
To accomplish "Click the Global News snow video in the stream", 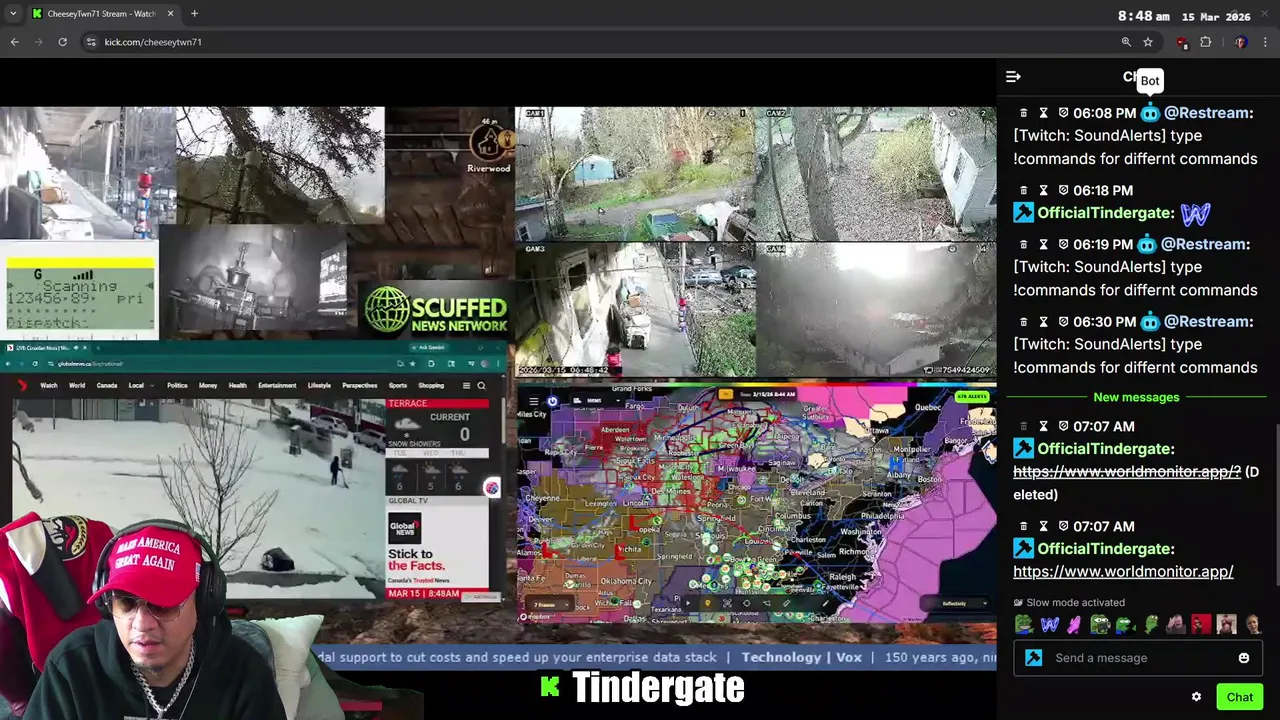I will [200, 498].
